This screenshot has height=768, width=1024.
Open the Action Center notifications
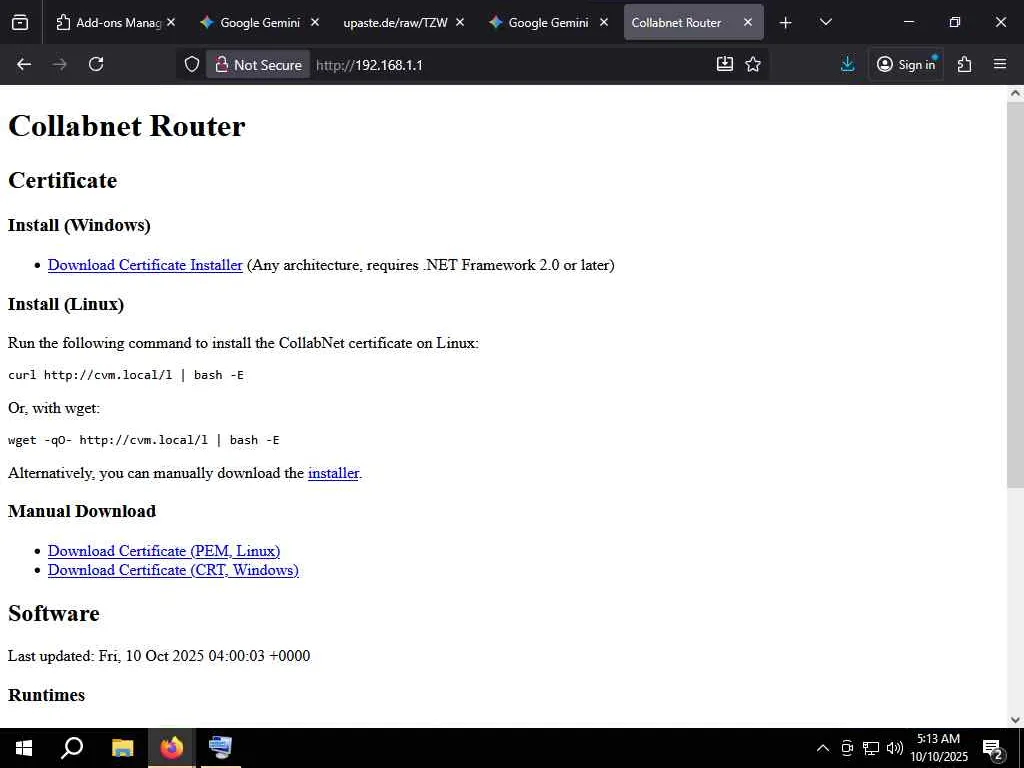[x=993, y=748]
